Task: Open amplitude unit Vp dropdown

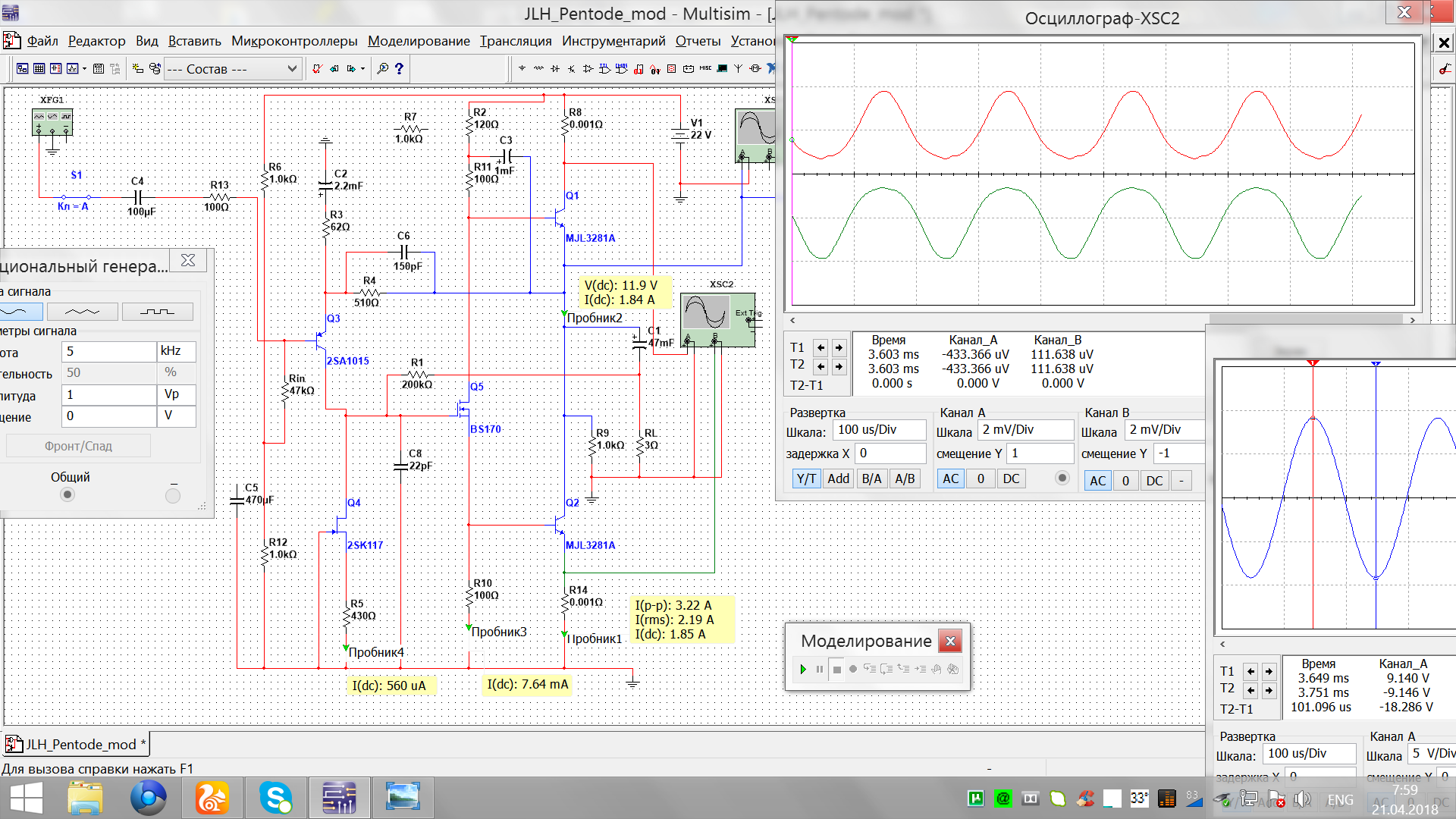Action: point(177,394)
